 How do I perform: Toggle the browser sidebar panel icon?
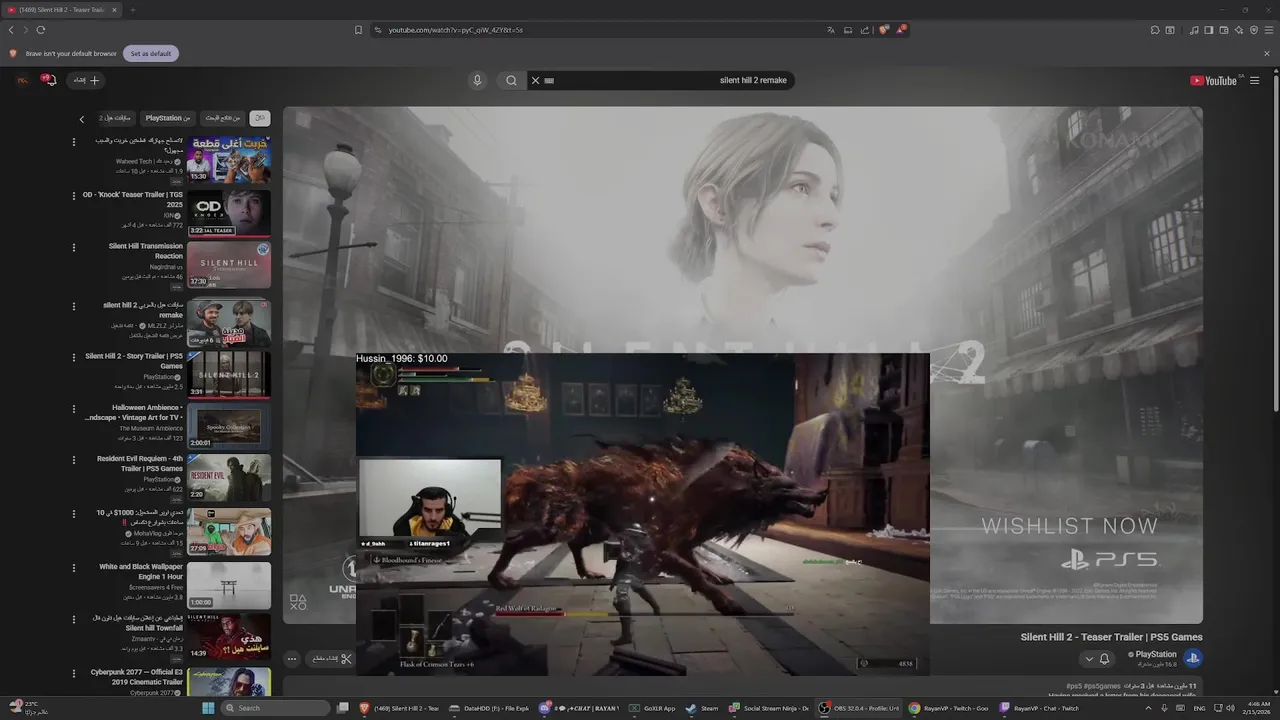click(1209, 30)
